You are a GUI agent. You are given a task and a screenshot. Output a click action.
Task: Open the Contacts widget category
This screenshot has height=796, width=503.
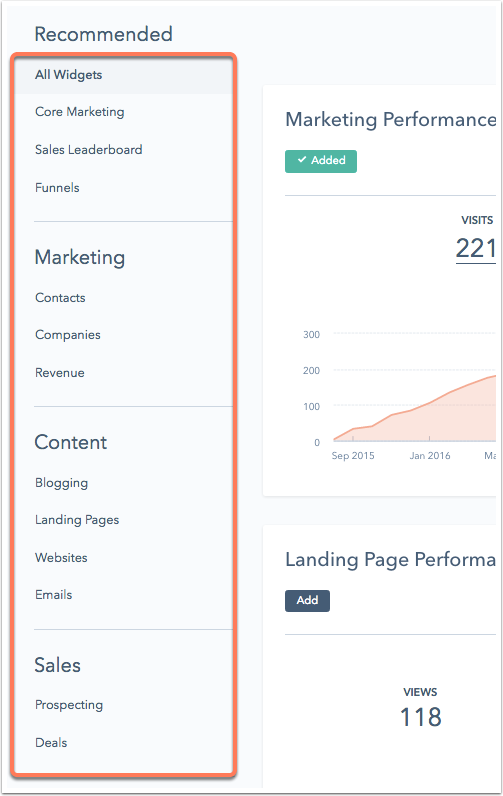(x=60, y=298)
